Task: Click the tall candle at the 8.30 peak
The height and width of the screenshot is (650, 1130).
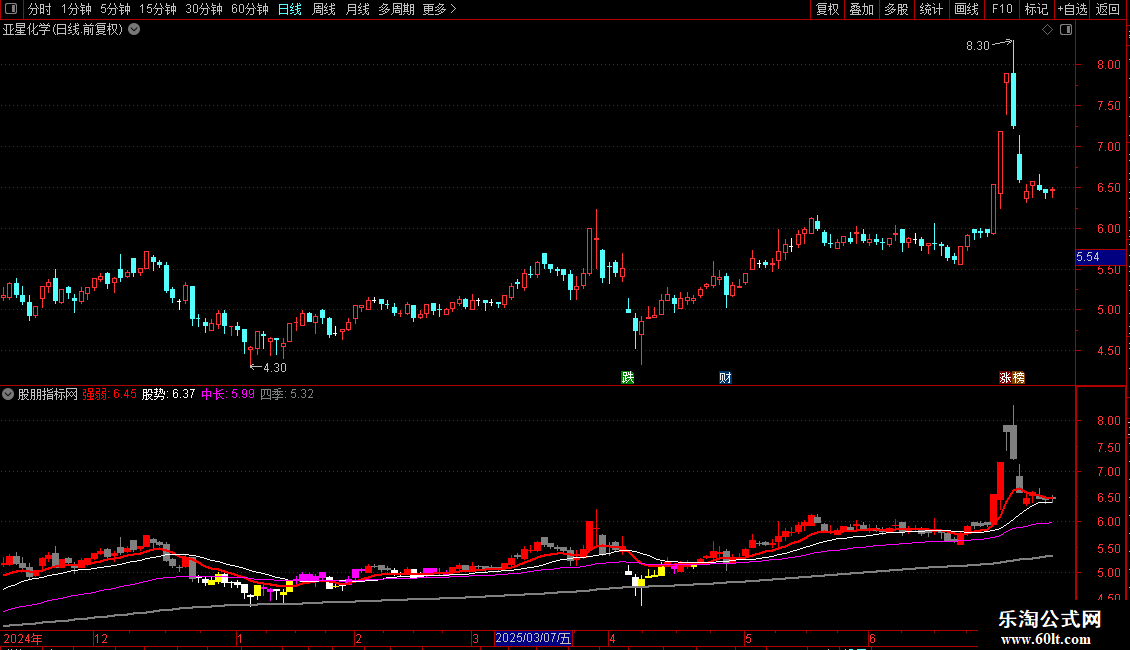Action: pyautogui.click(x=1013, y=99)
